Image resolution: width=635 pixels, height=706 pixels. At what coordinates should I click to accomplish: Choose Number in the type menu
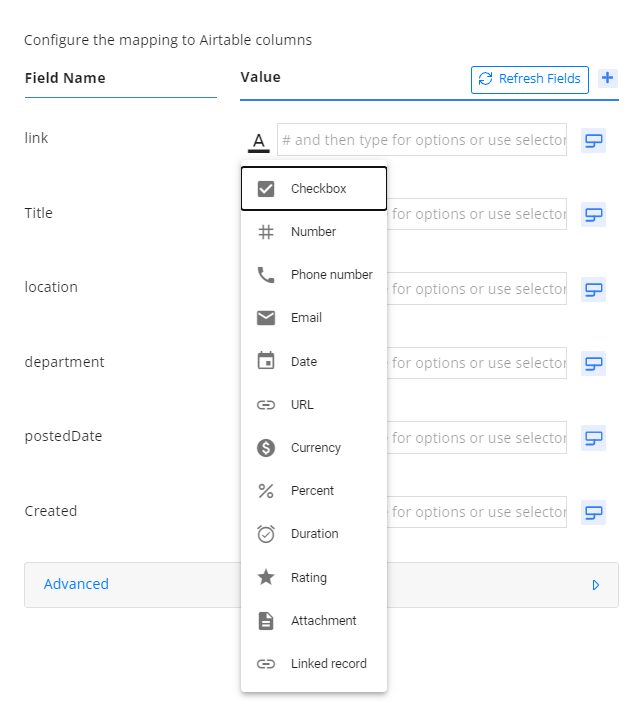(314, 232)
